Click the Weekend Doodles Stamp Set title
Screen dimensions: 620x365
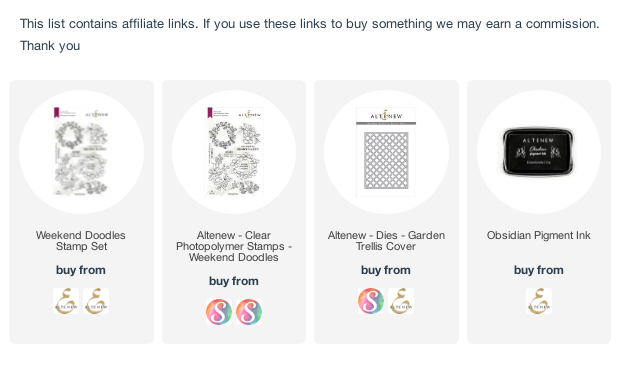click(81, 241)
